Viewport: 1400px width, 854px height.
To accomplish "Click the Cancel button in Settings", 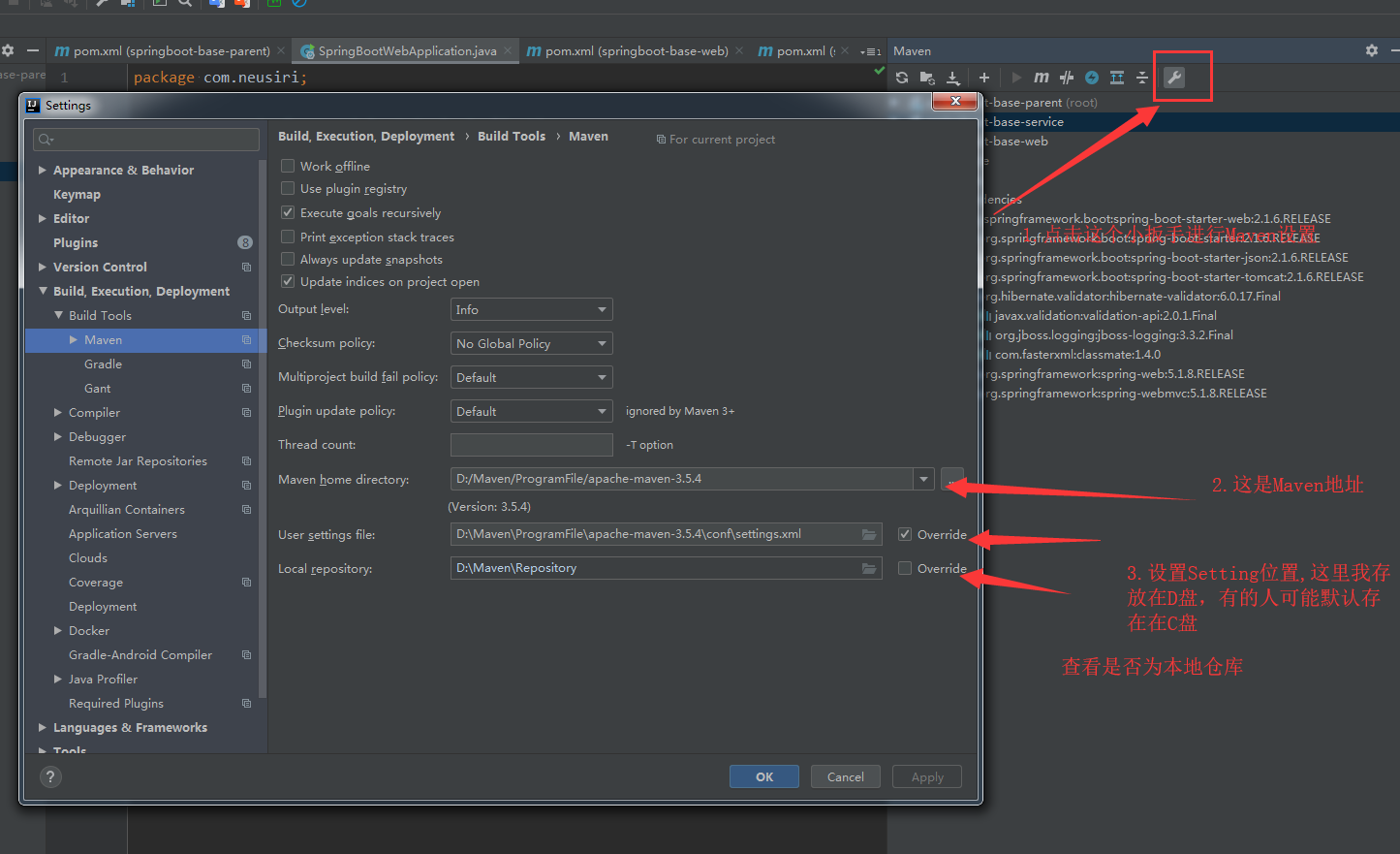I will tap(846, 776).
